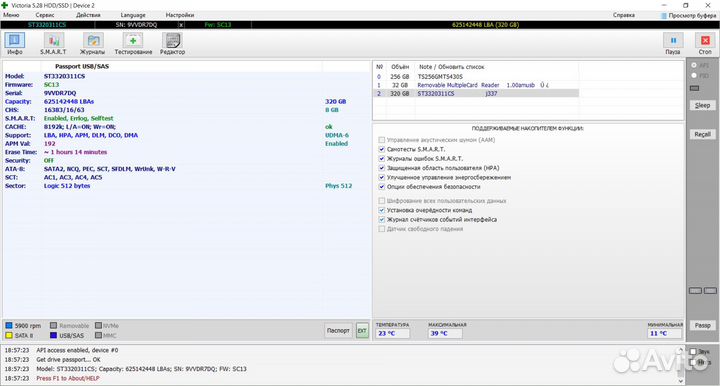The image size is (720, 386).
Task: Click the current temperature field 23 °C
Action: [393, 334]
